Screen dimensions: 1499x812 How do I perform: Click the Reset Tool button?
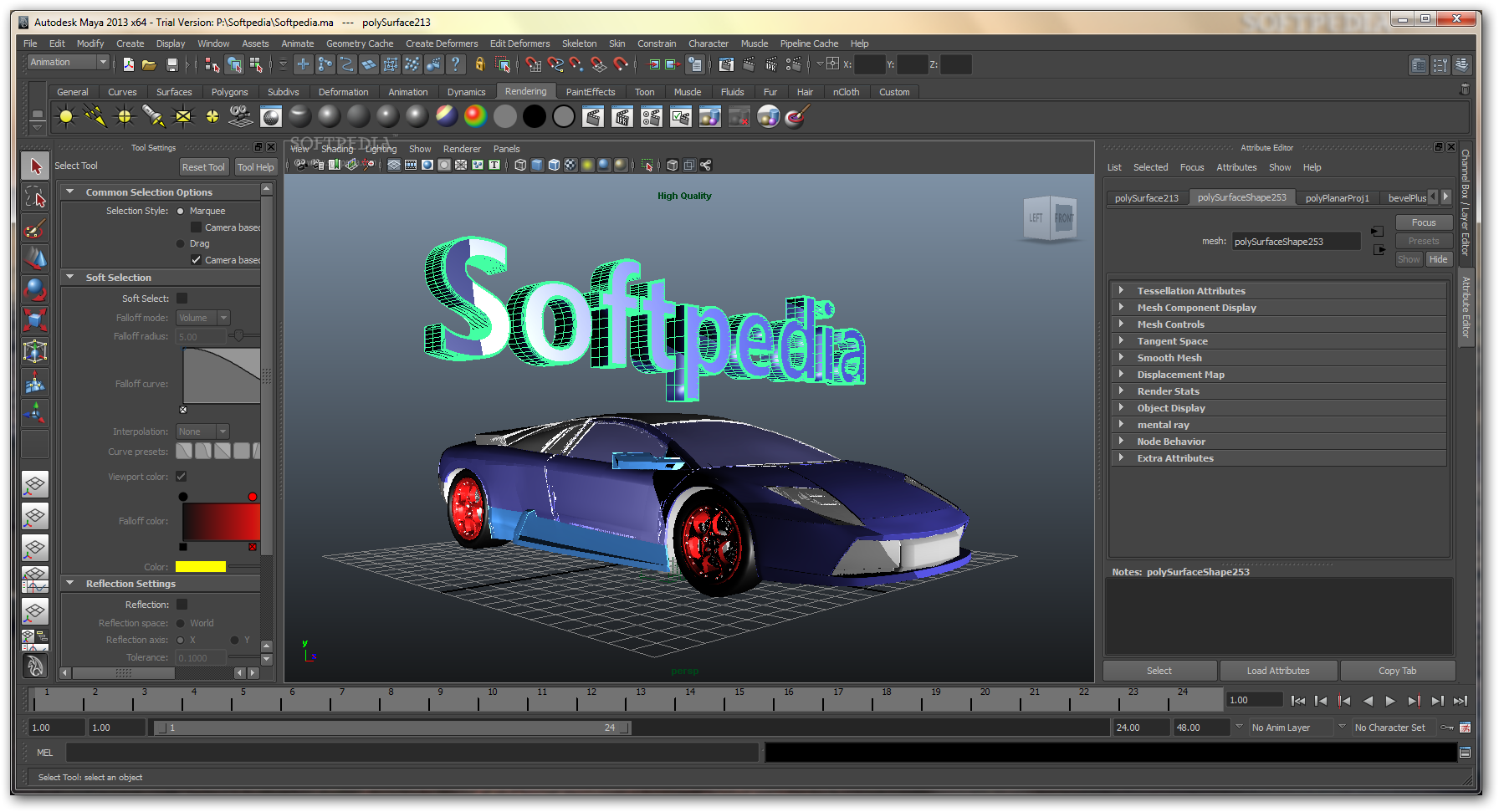click(x=203, y=167)
